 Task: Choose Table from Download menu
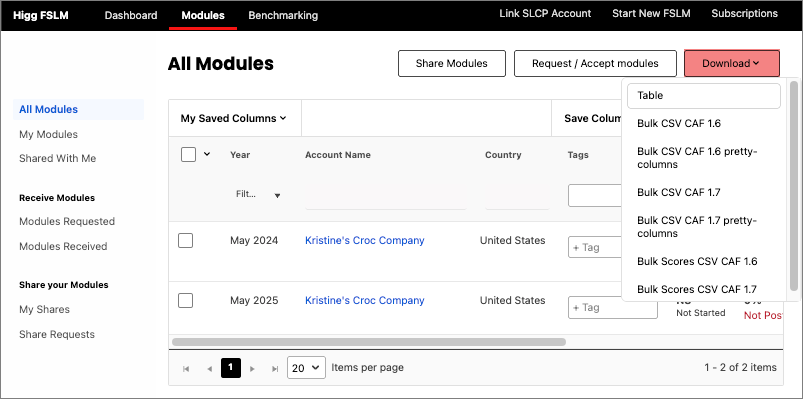[704, 96]
